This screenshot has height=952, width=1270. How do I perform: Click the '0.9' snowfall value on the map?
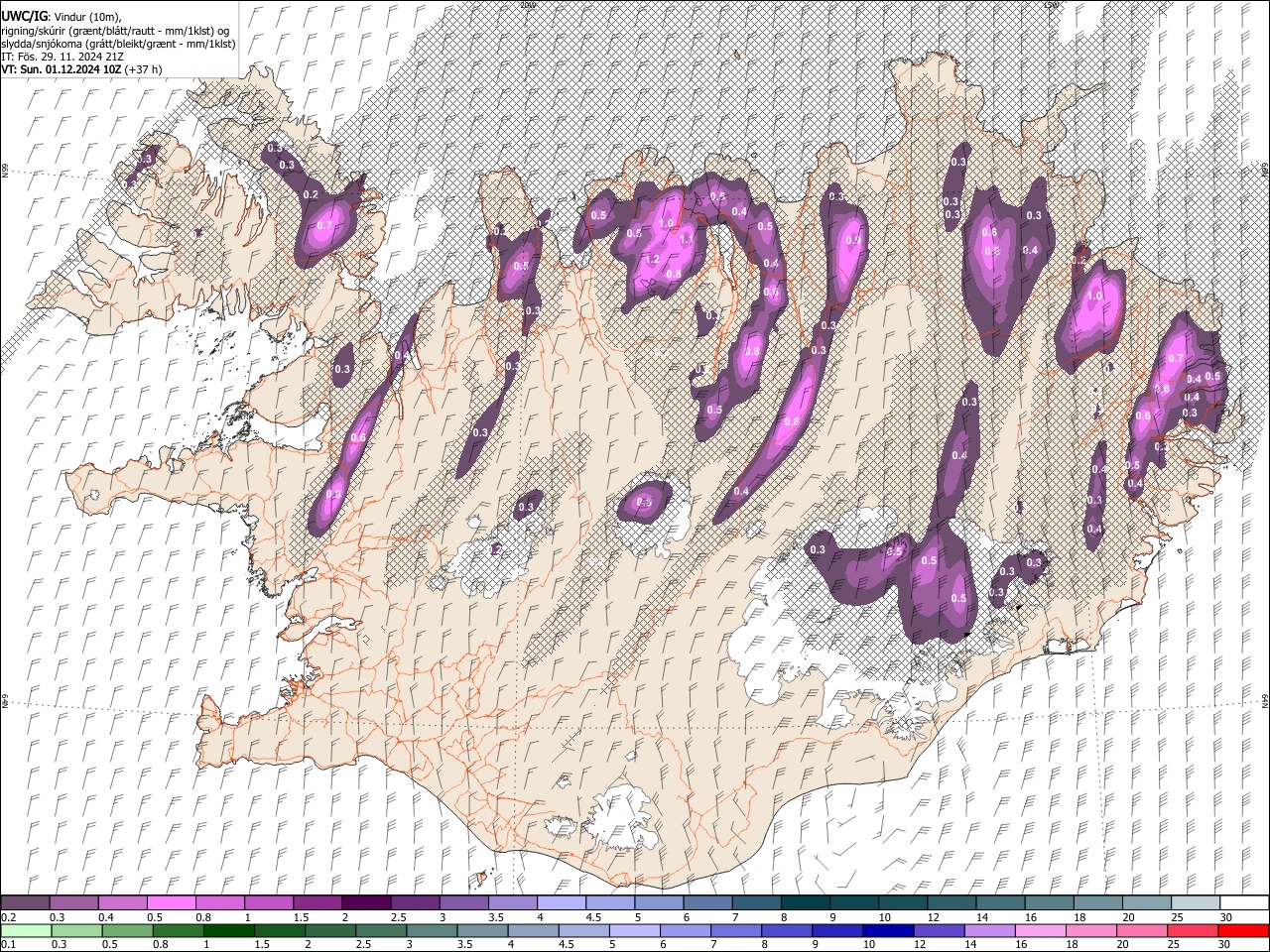[x=852, y=240]
